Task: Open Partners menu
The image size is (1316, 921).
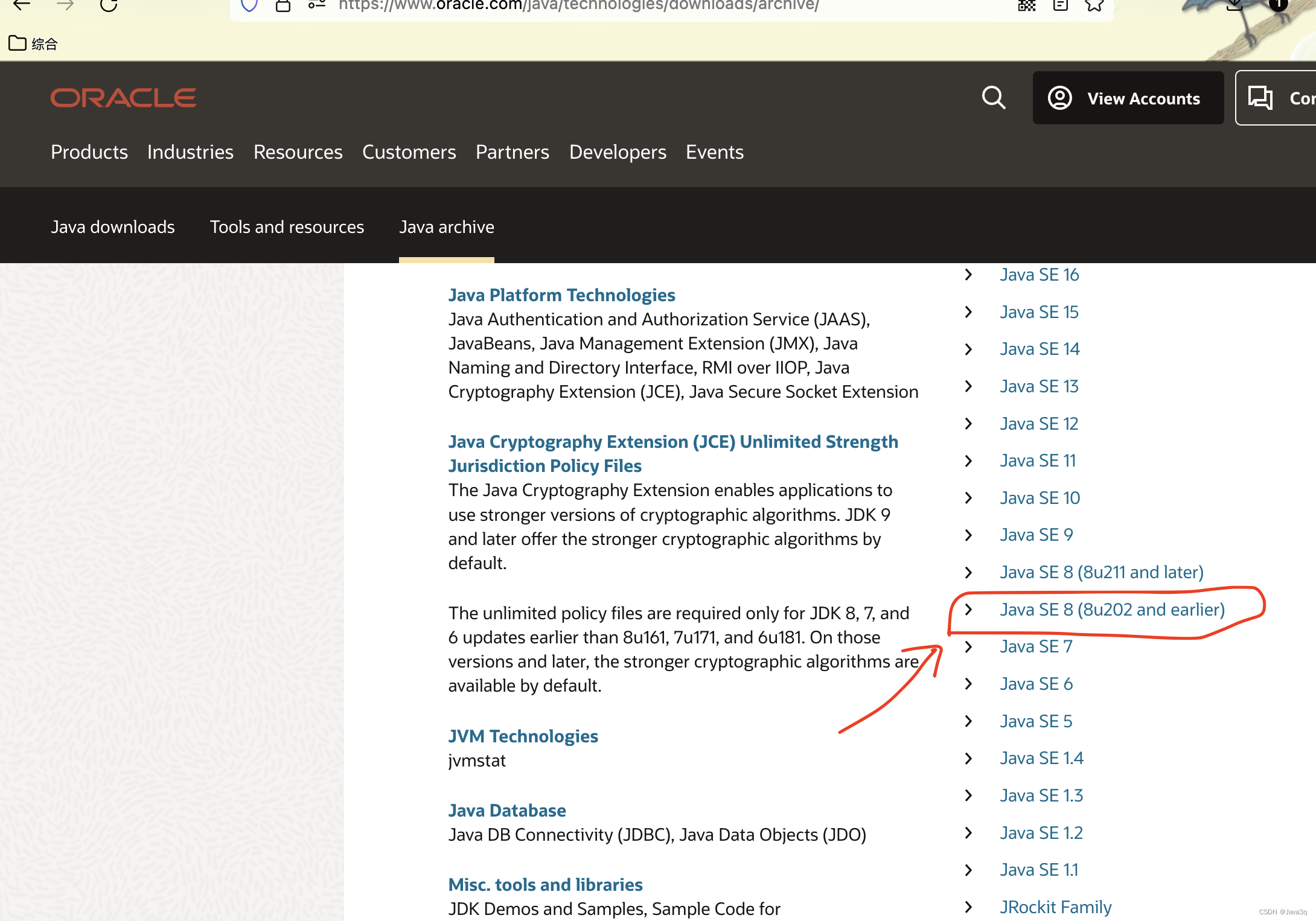Action: (513, 152)
